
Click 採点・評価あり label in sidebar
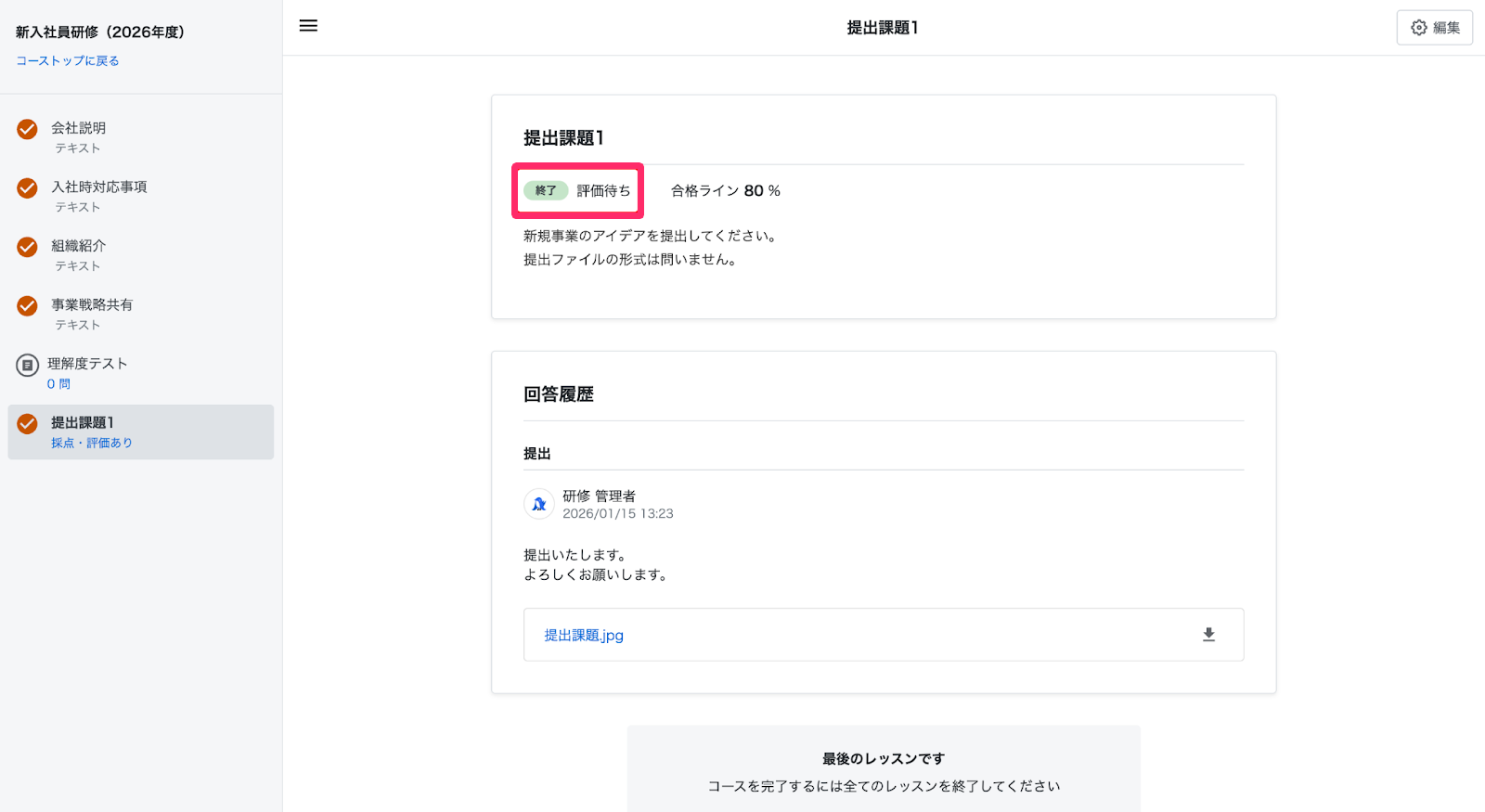[92, 443]
